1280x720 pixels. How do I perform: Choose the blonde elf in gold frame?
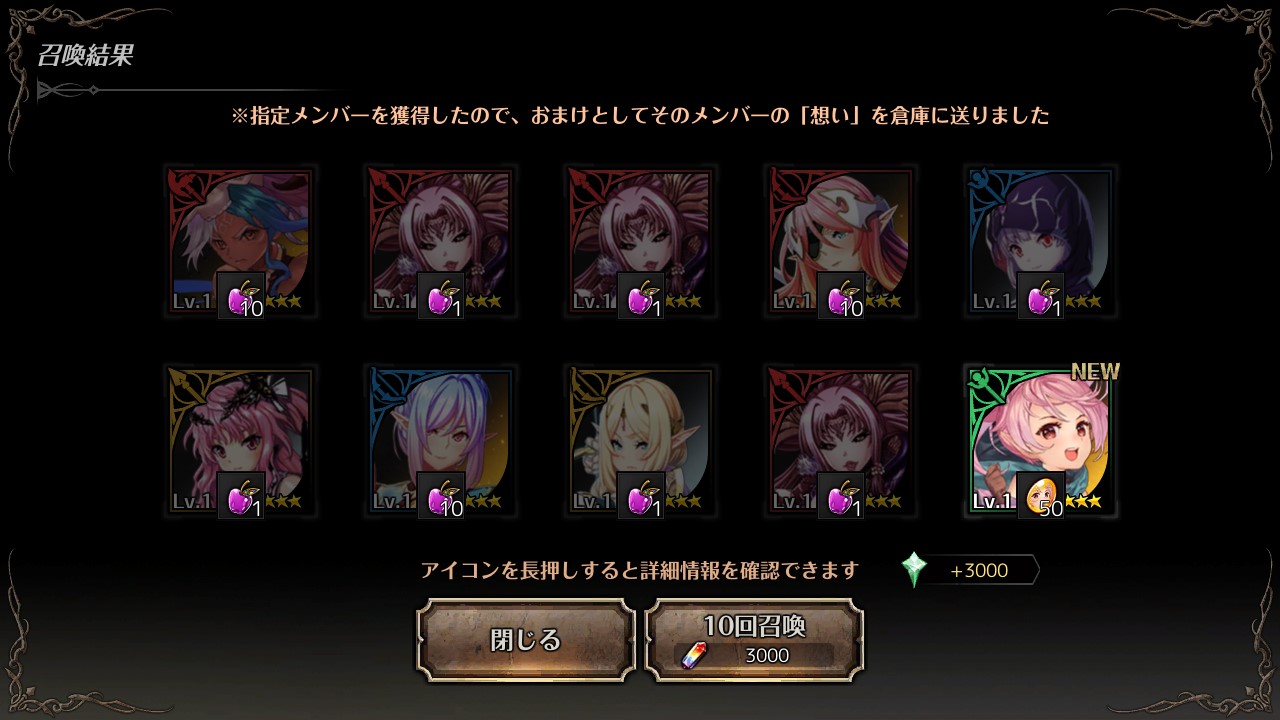pyautogui.click(x=640, y=441)
